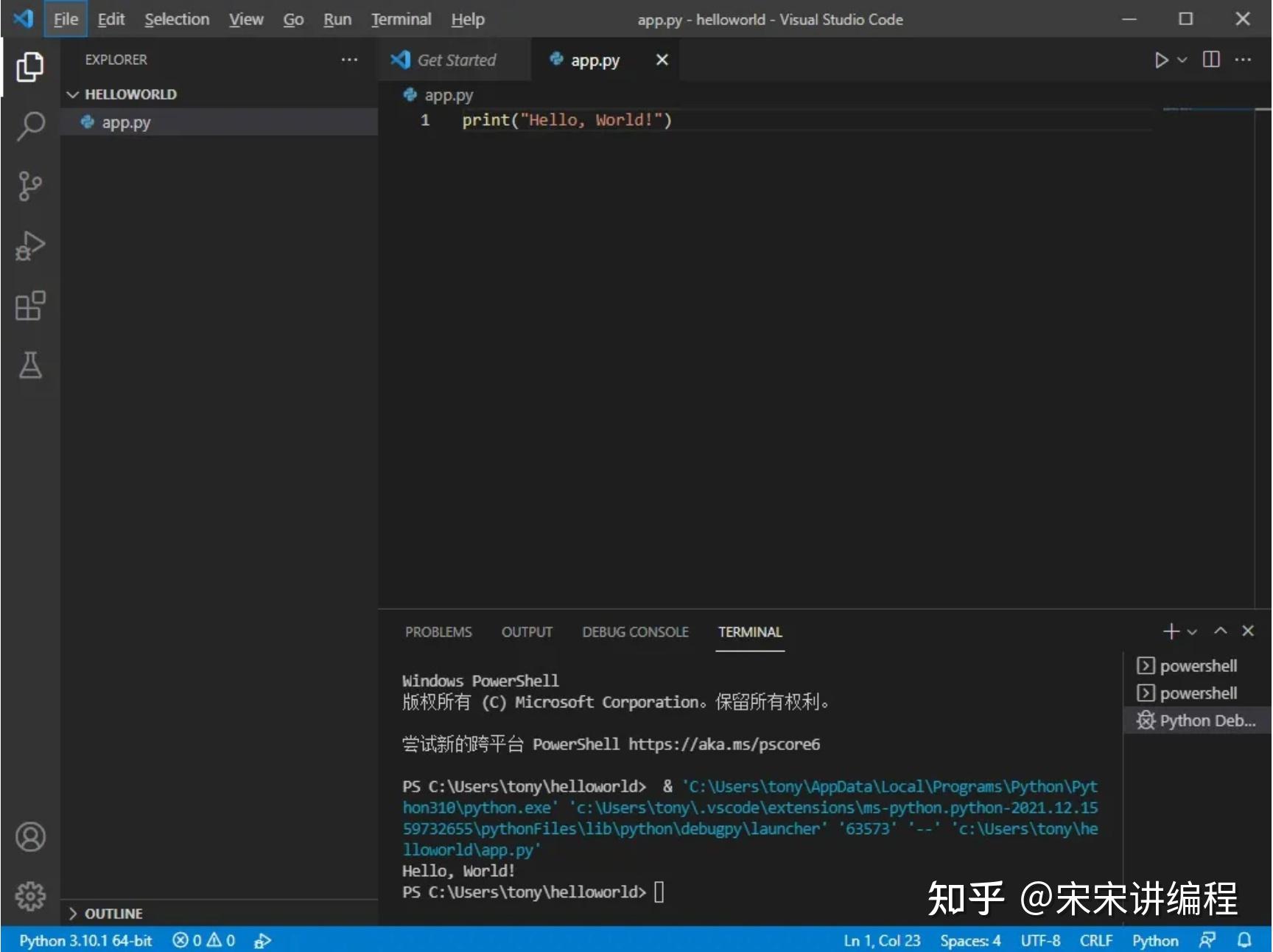Screen dimensions: 1273x952
Task: Open the Source Control view
Action: pos(30,186)
